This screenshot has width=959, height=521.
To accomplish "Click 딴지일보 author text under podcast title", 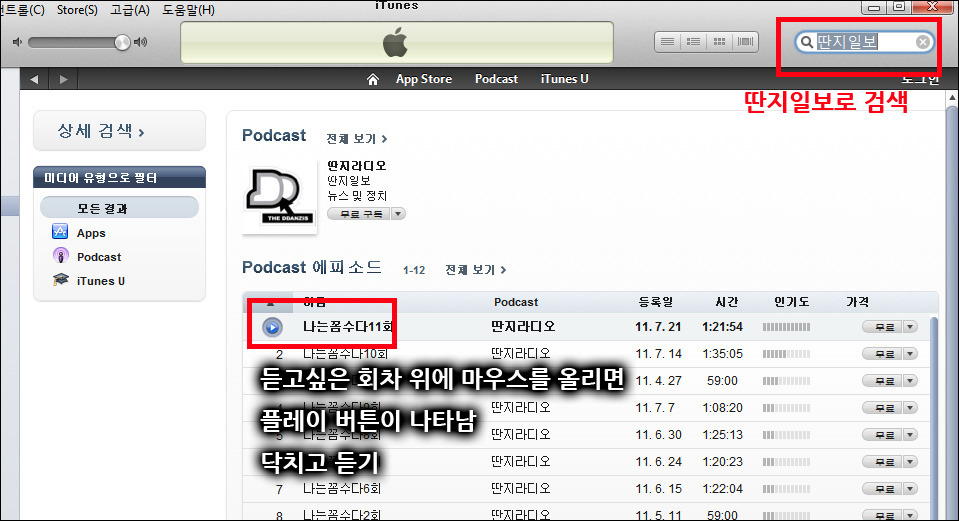I will coord(349,181).
